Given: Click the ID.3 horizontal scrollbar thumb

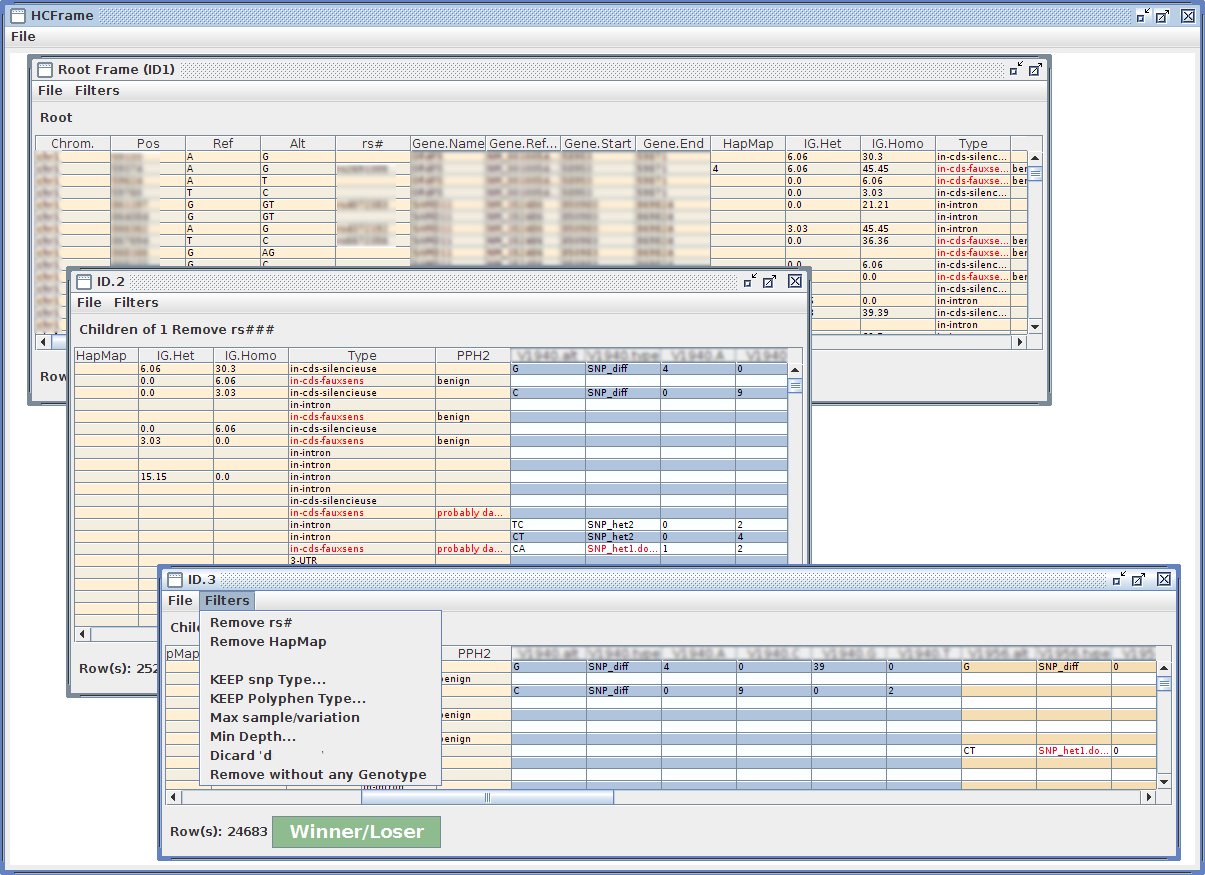Looking at the screenshot, I should click(x=487, y=798).
